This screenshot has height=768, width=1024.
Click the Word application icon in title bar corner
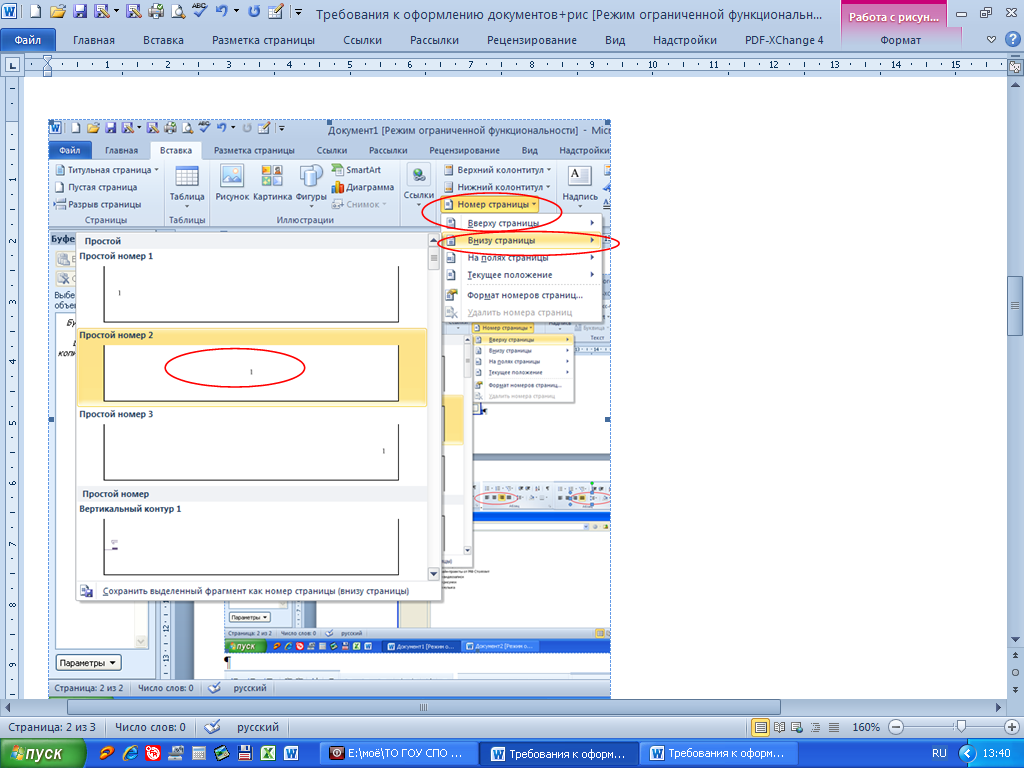[x=10, y=12]
